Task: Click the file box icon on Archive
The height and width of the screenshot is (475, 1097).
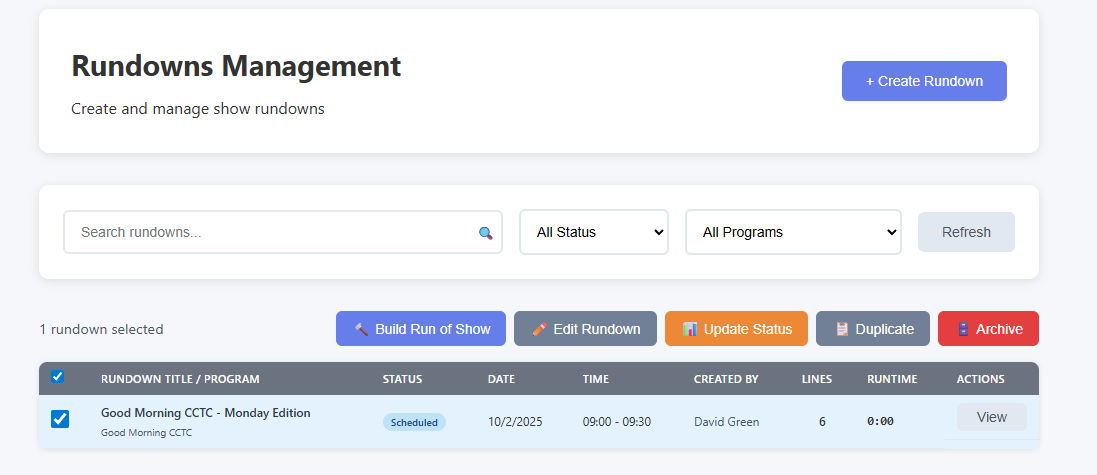Action: pos(963,329)
